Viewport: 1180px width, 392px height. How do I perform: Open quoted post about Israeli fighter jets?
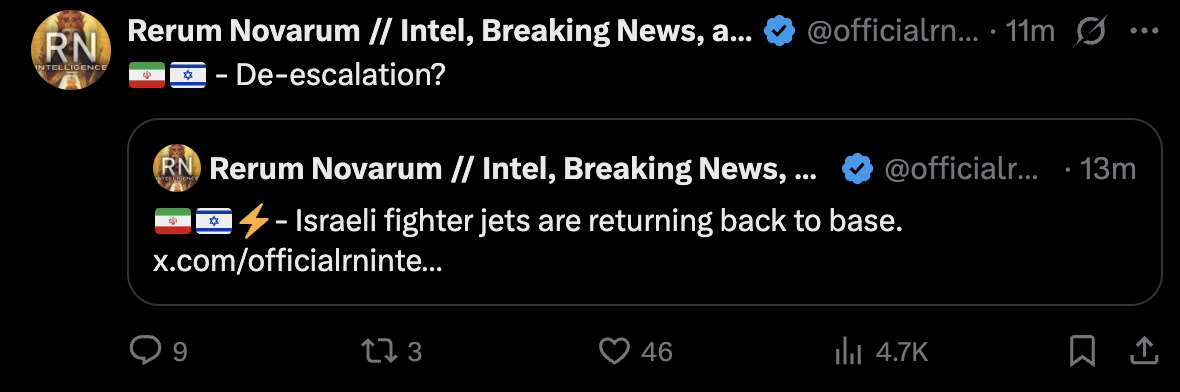(x=645, y=212)
